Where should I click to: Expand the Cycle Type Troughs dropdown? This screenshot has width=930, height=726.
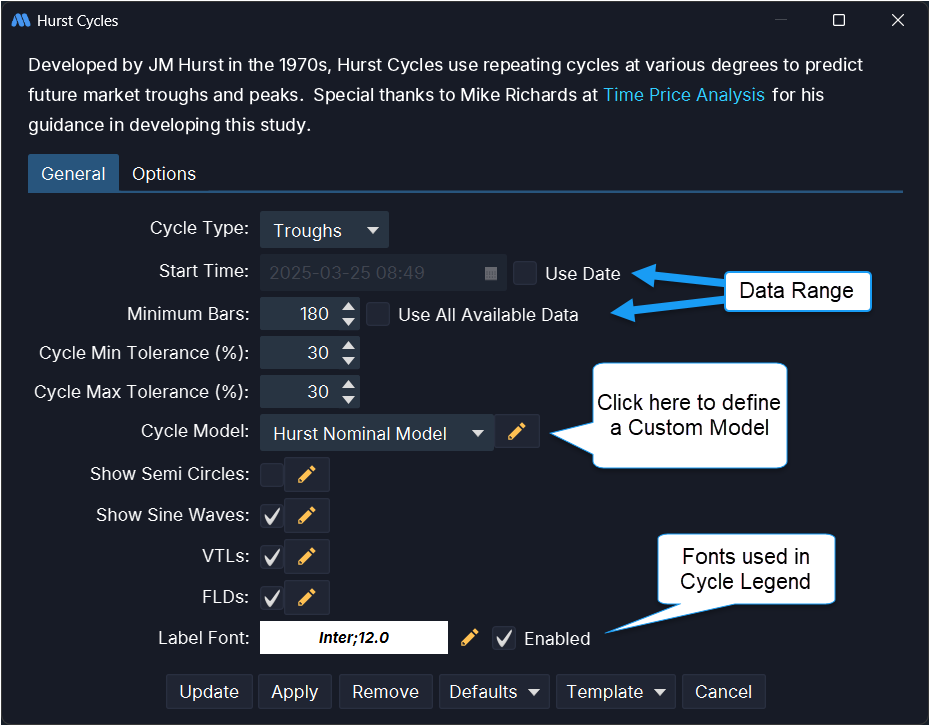click(x=324, y=230)
